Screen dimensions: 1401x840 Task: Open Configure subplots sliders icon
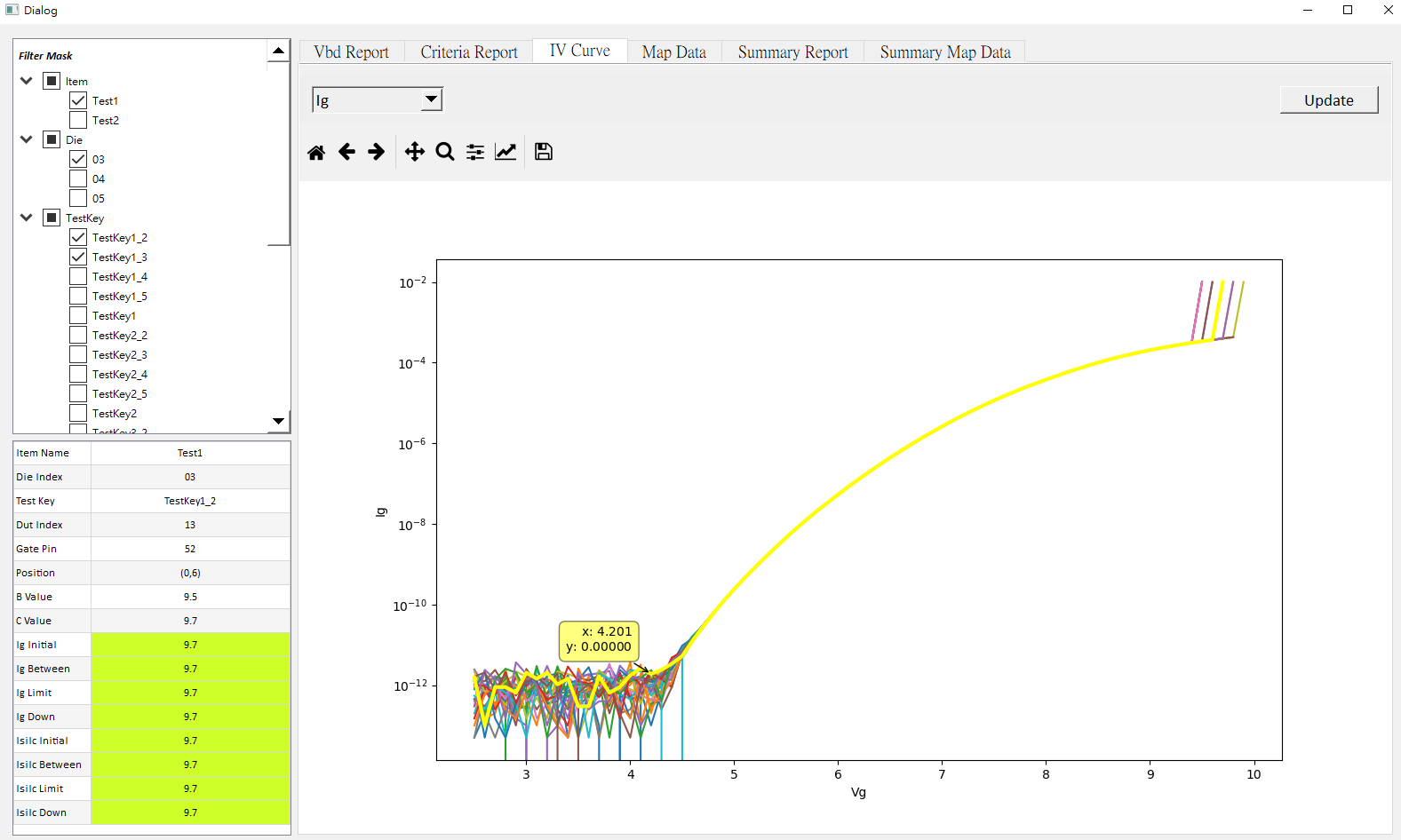point(475,152)
